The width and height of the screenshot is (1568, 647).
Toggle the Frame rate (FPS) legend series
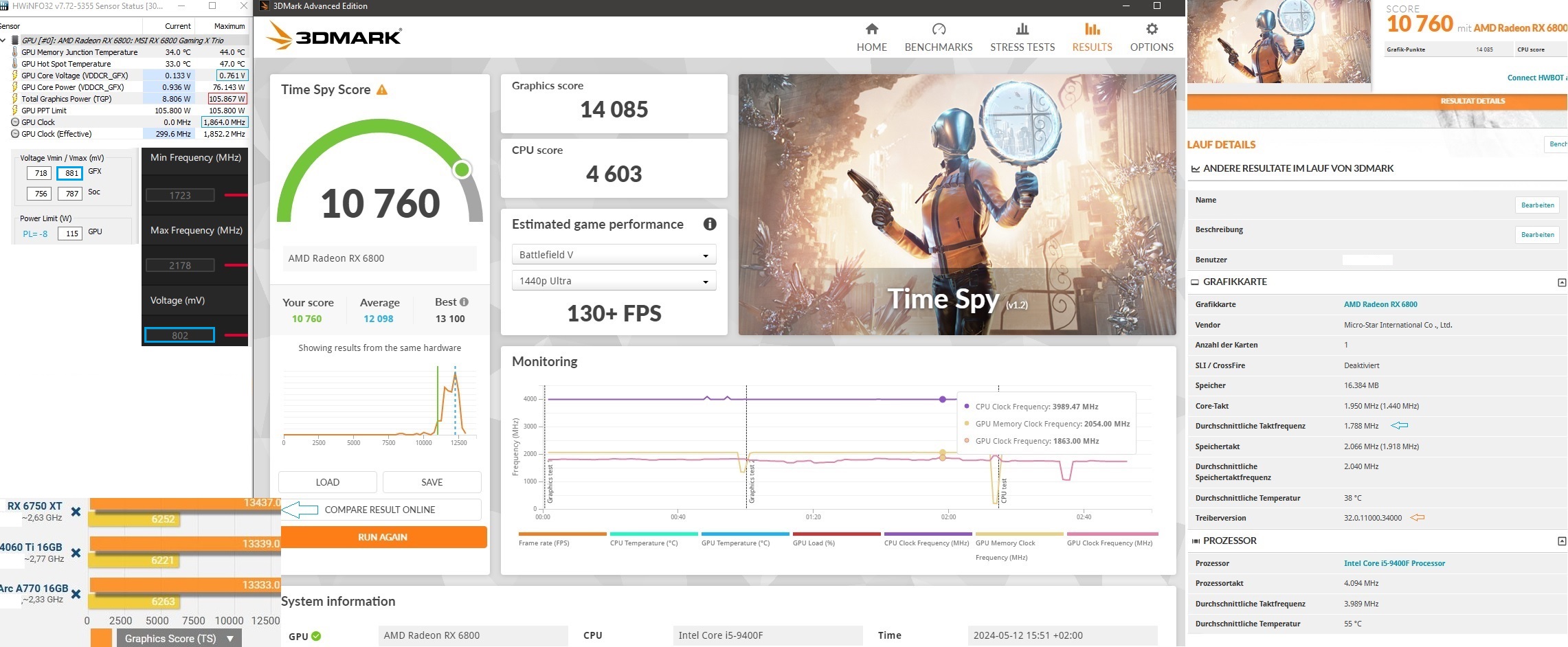pyautogui.click(x=562, y=538)
